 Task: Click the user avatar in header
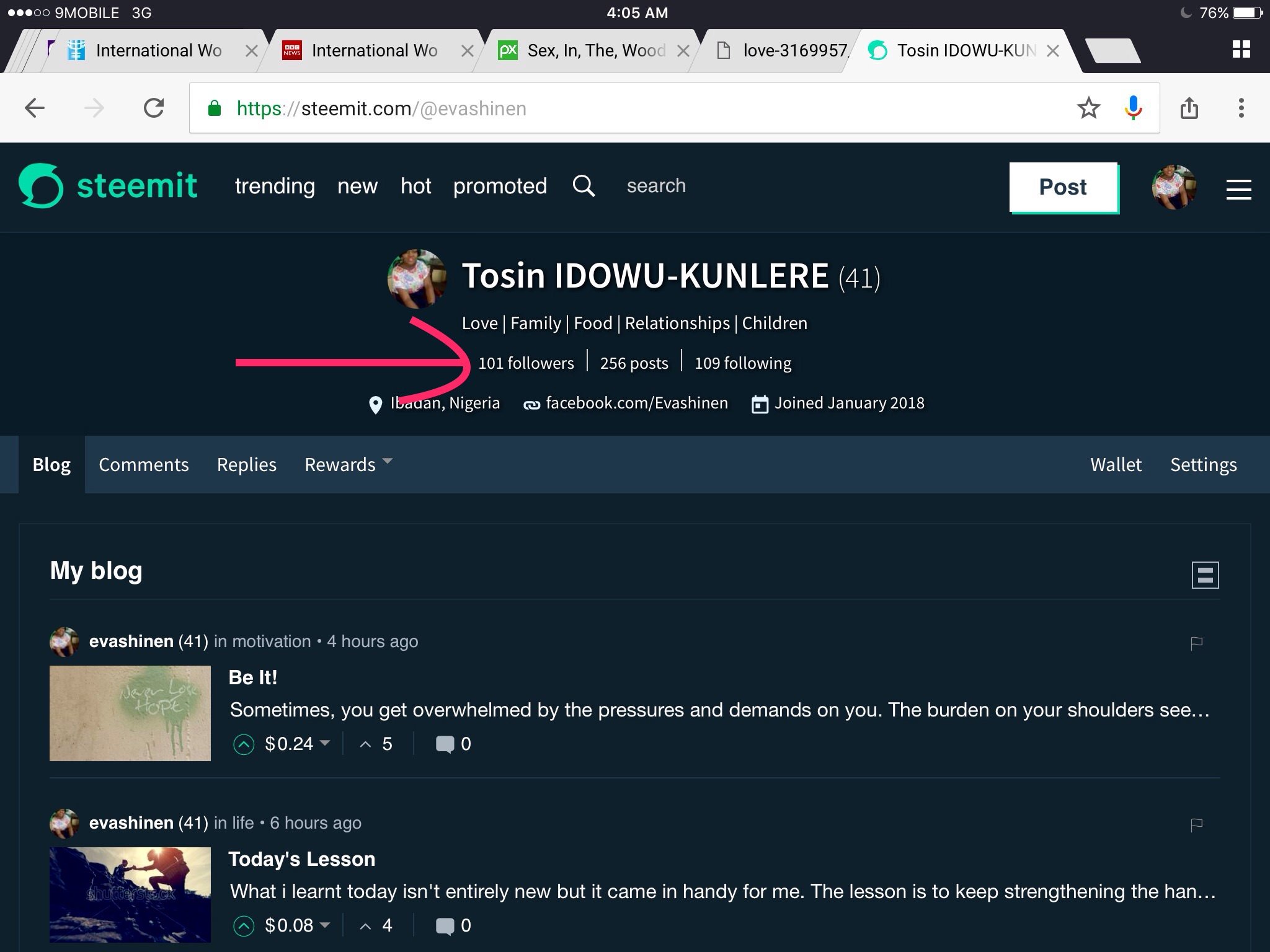pyautogui.click(x=1174, y=187)
